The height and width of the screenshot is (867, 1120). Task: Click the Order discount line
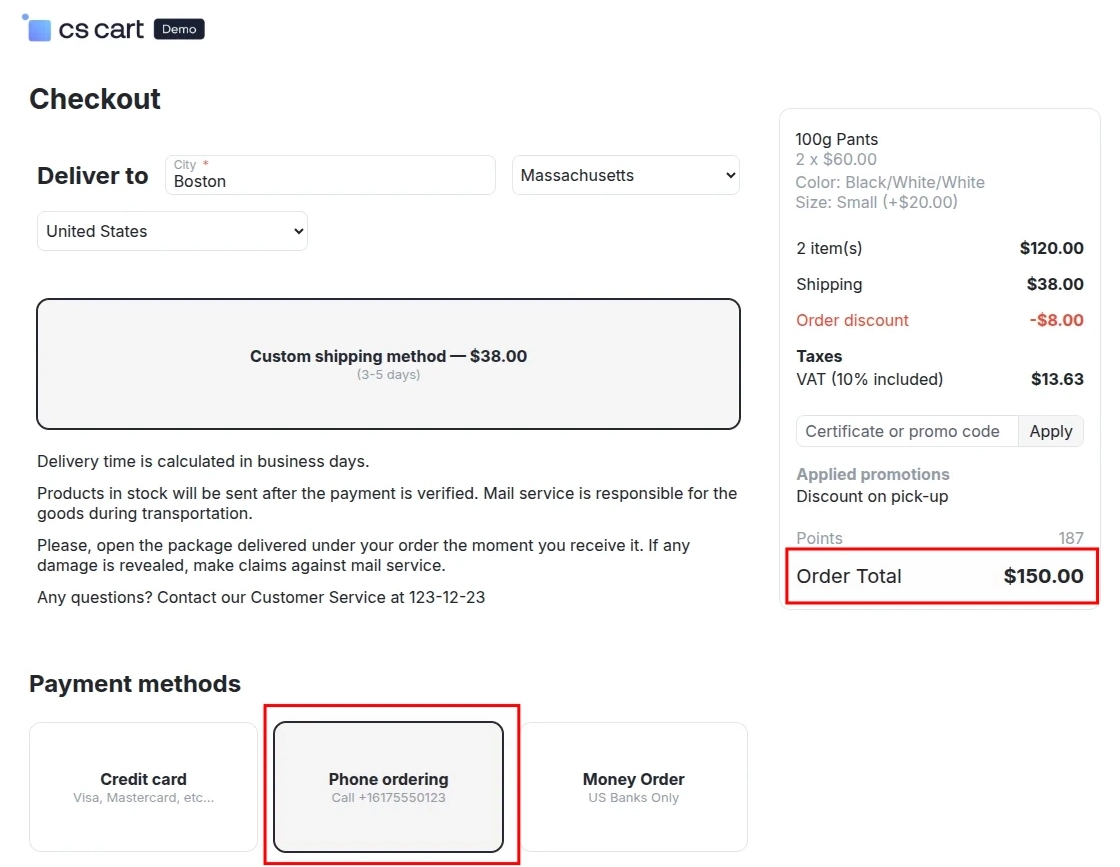(852, 320)
